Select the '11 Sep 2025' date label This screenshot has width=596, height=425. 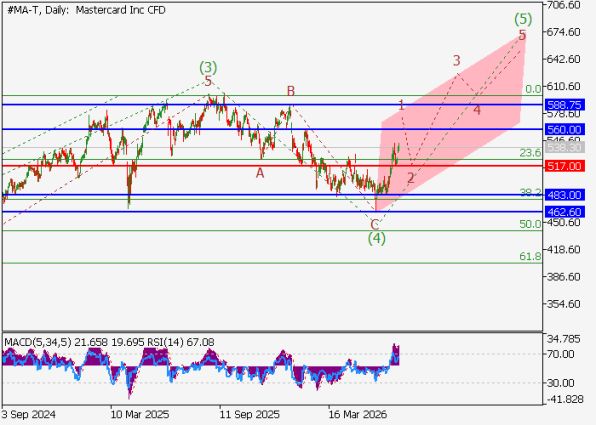pos(250,414)
